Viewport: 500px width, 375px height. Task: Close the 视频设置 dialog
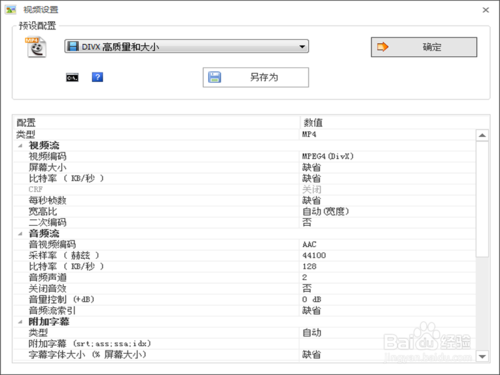coord(486,10)
